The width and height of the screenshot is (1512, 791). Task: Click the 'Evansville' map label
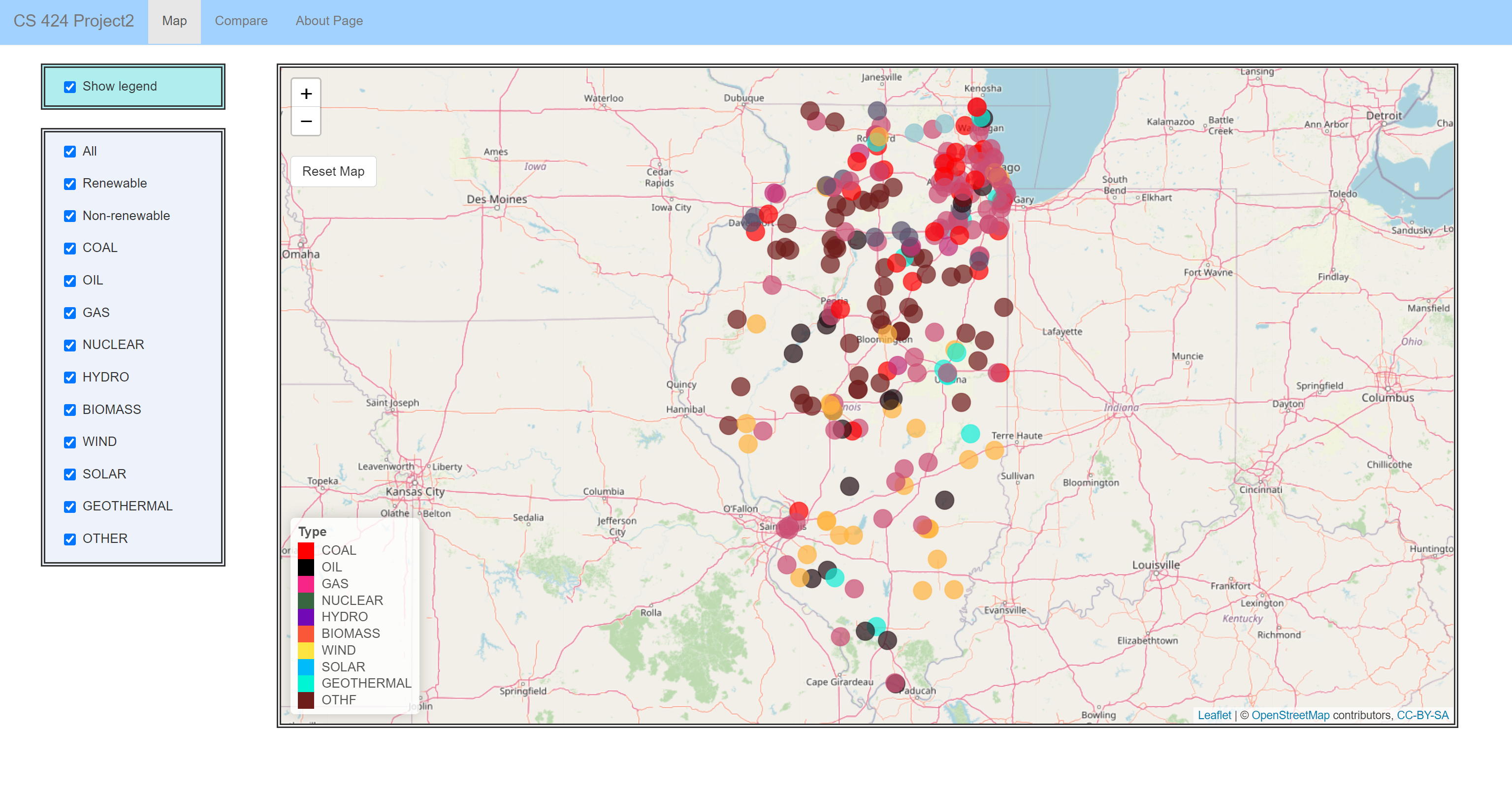coord(1005,610)
